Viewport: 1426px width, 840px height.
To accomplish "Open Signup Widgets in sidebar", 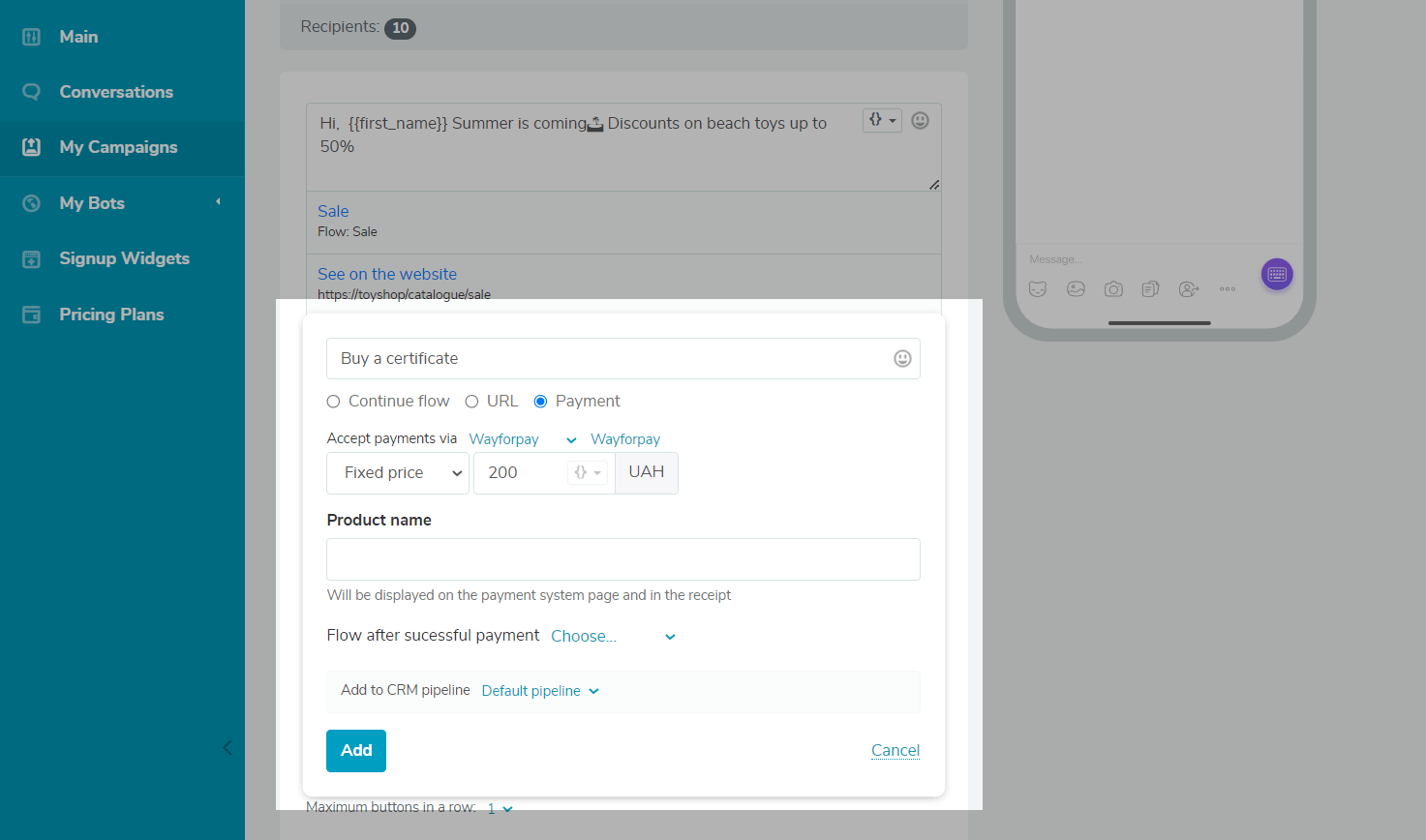I will pos(124,258).
